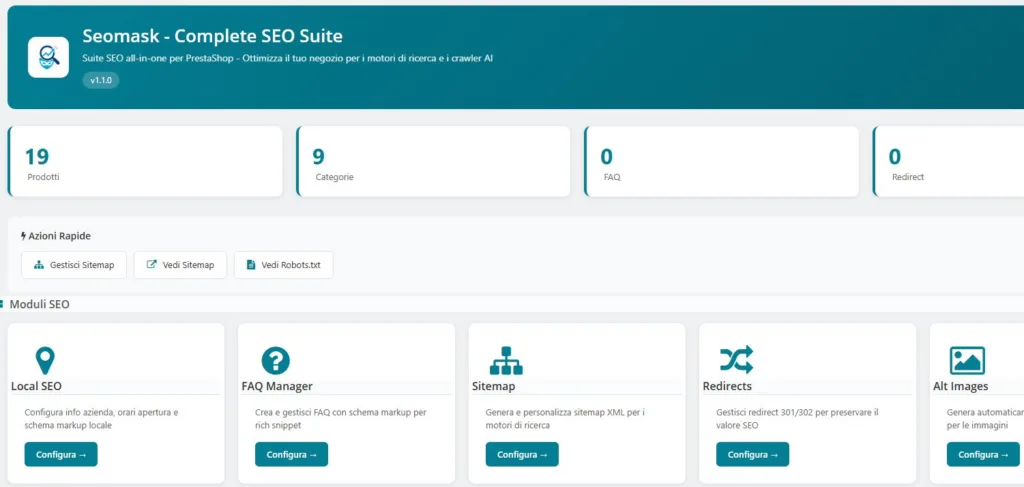Open Gestisci Sitemap quick action
This screenshot has height=487, width=1024.
coord(74,265)
